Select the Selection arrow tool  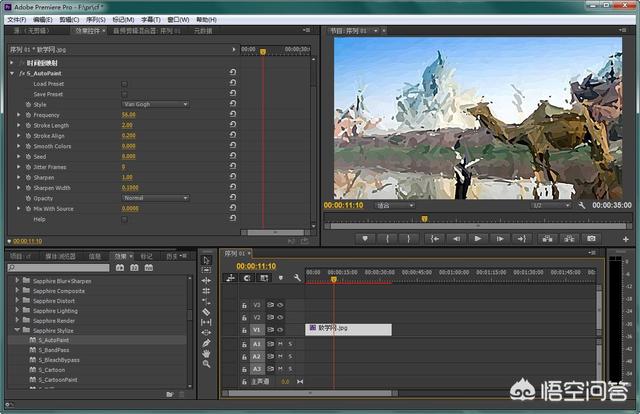coord(207,260)
